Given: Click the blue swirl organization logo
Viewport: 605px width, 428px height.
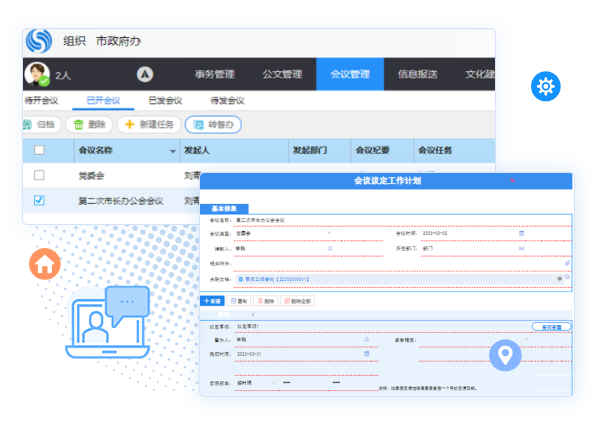Looking at the screenshot, I should coord(39,41).
